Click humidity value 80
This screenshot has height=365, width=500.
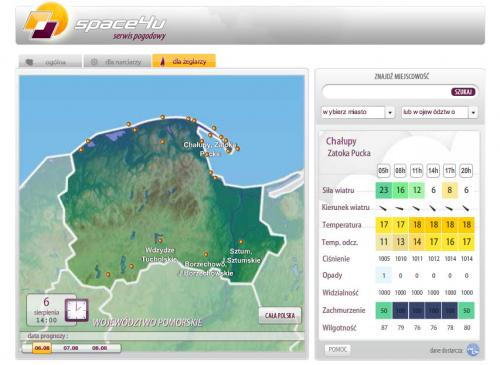coord(467,328)
